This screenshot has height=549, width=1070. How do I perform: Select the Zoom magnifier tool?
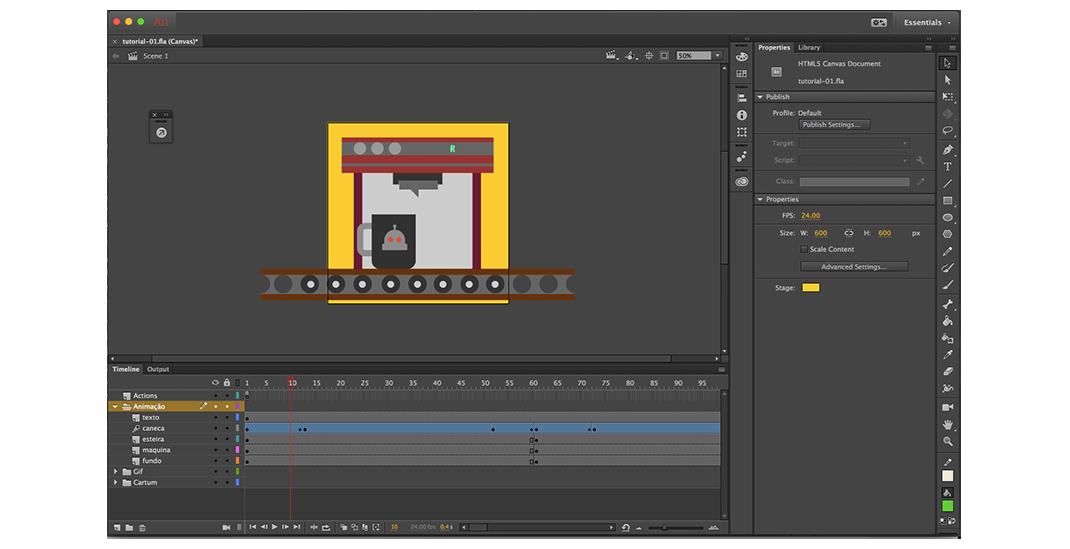tap(947, 441)
